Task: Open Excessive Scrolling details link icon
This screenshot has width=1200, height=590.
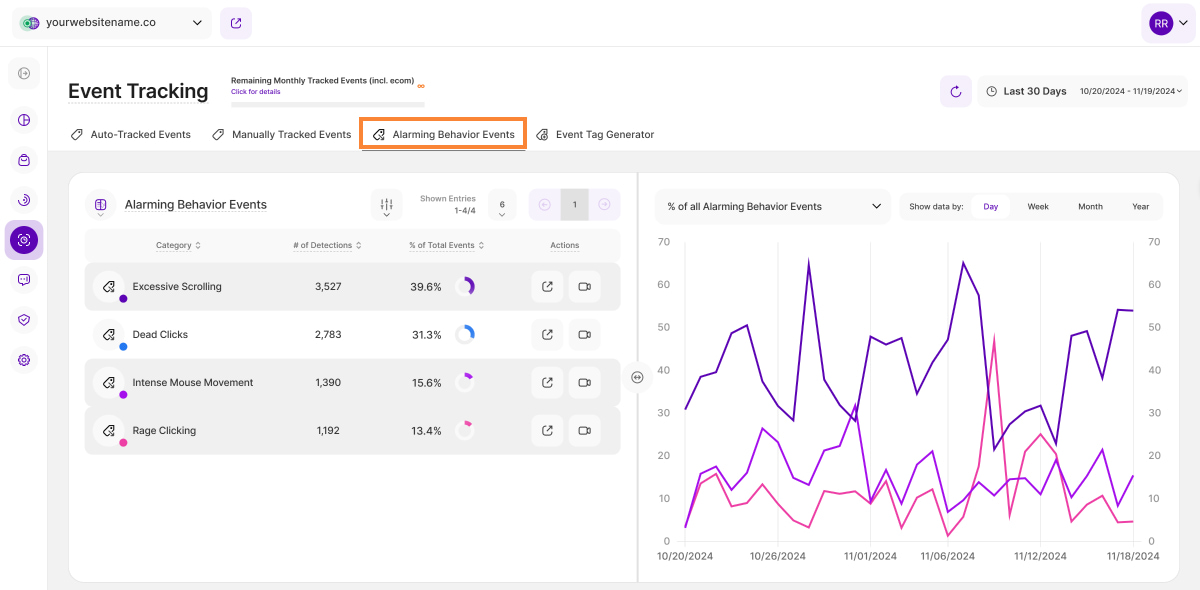Action: click(x=547, y=287)
